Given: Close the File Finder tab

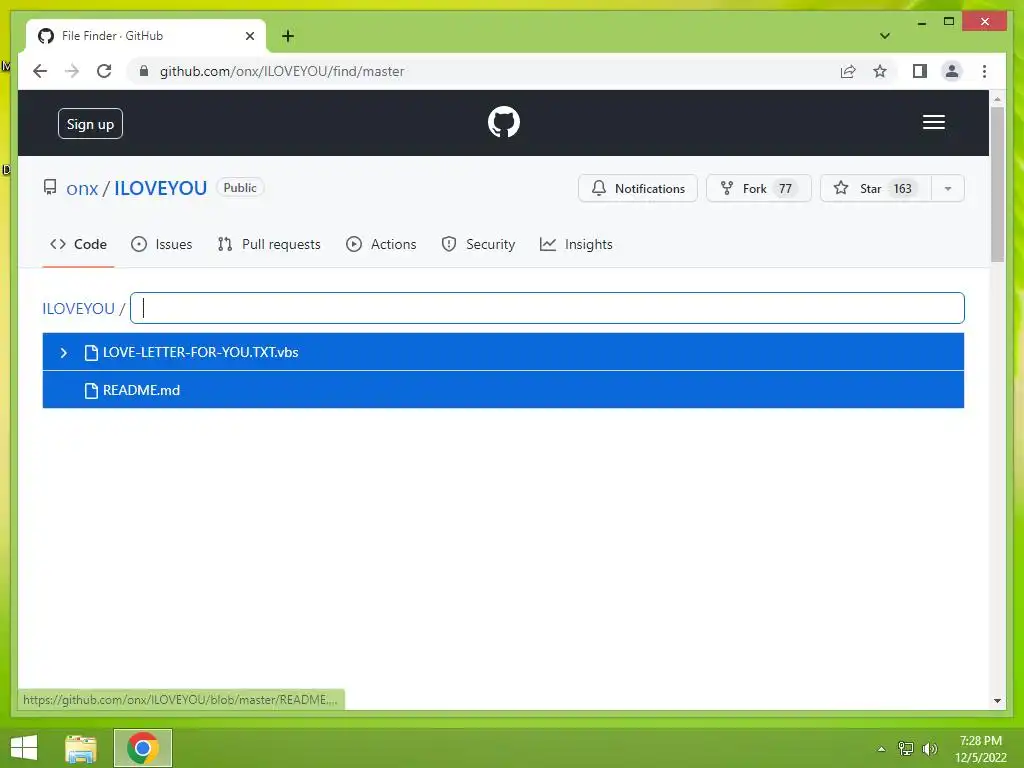Looking at the screenshot, I should [249, 36].
